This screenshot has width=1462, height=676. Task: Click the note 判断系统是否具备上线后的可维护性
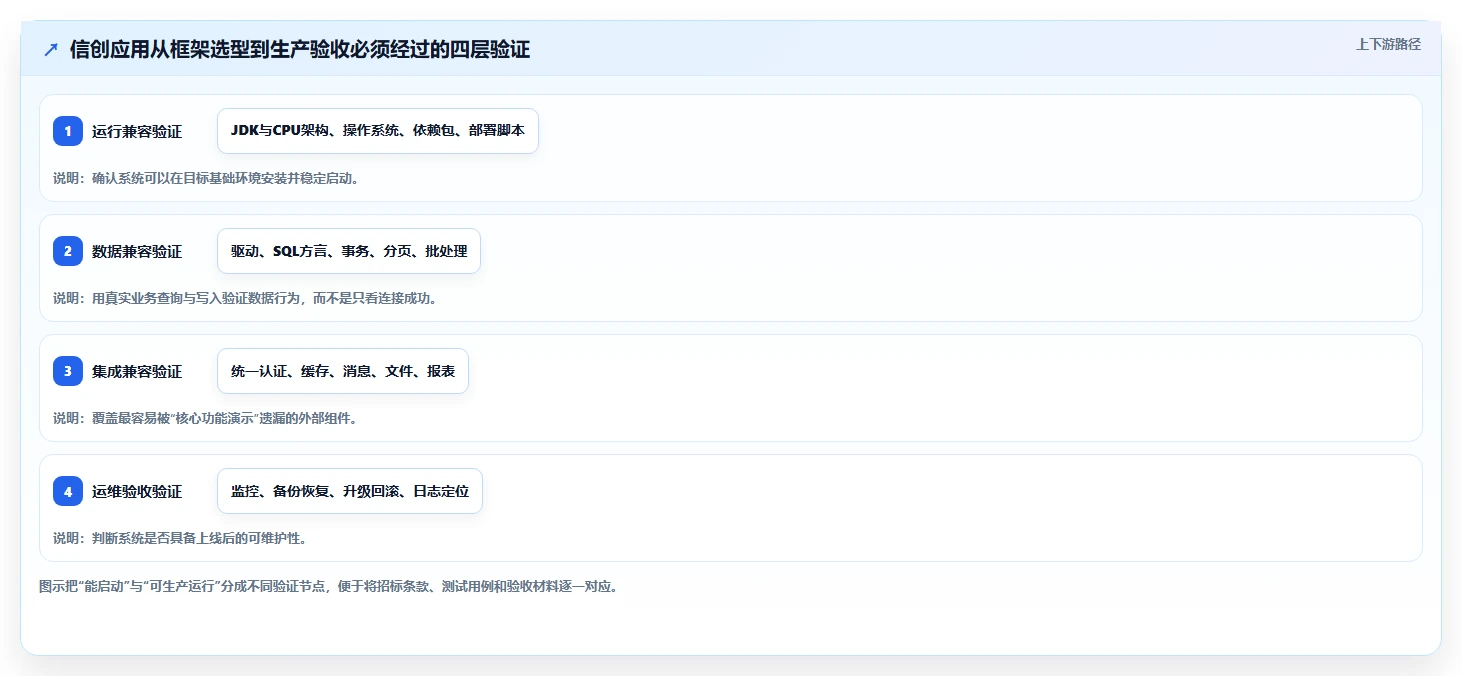point(179,538)
